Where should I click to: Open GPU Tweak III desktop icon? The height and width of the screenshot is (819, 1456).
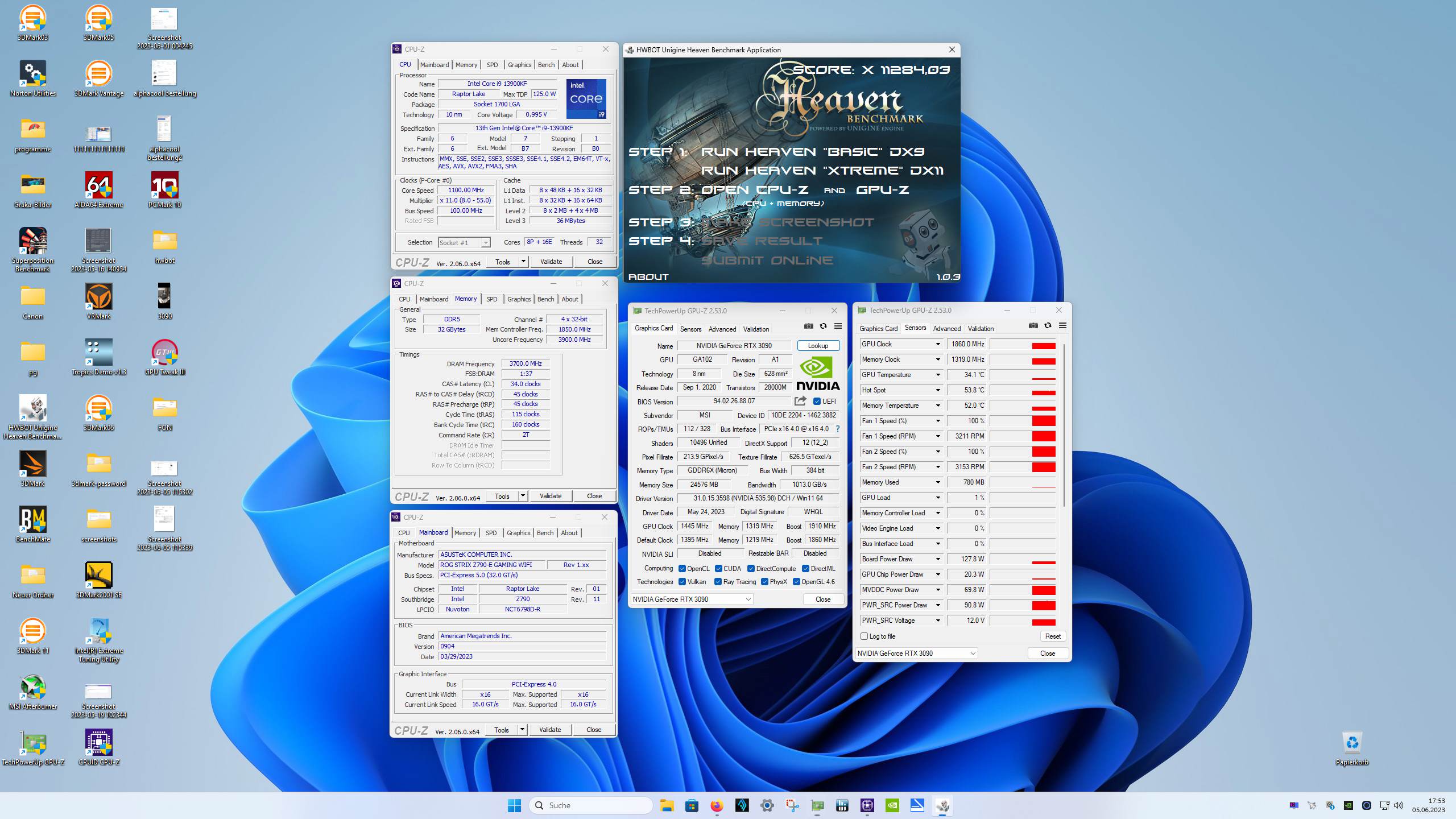(164, 358)
